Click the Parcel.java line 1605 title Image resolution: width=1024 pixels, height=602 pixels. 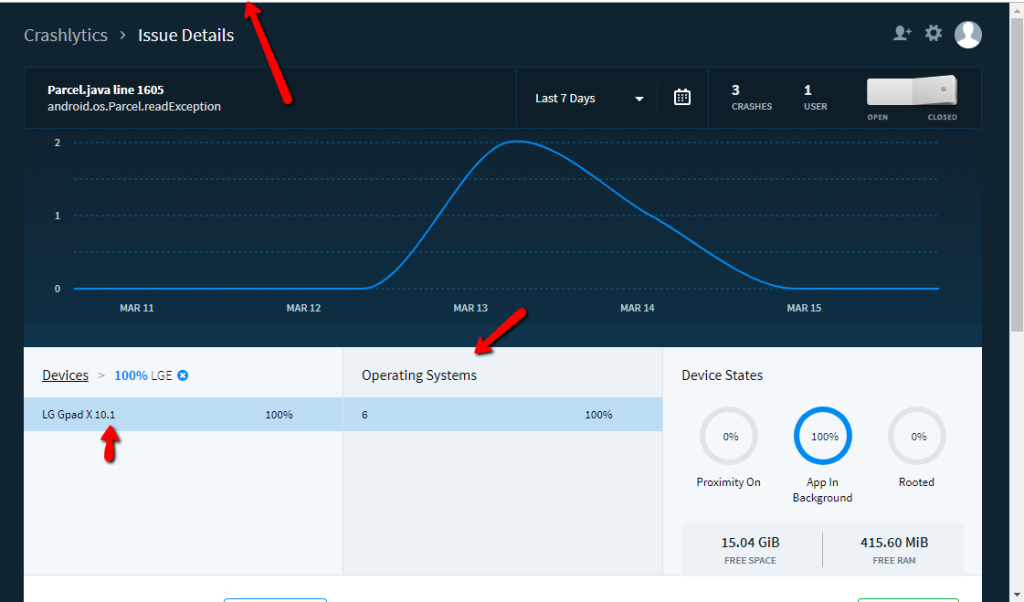(106, 90)
